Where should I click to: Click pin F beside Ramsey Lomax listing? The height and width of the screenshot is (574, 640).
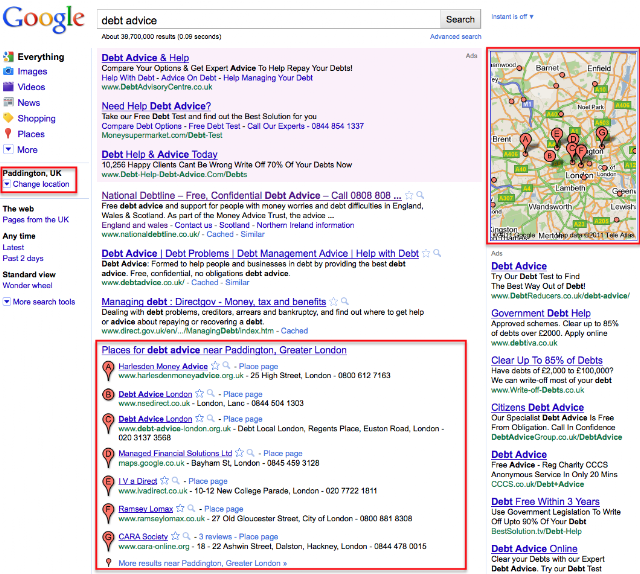point(108,513)
